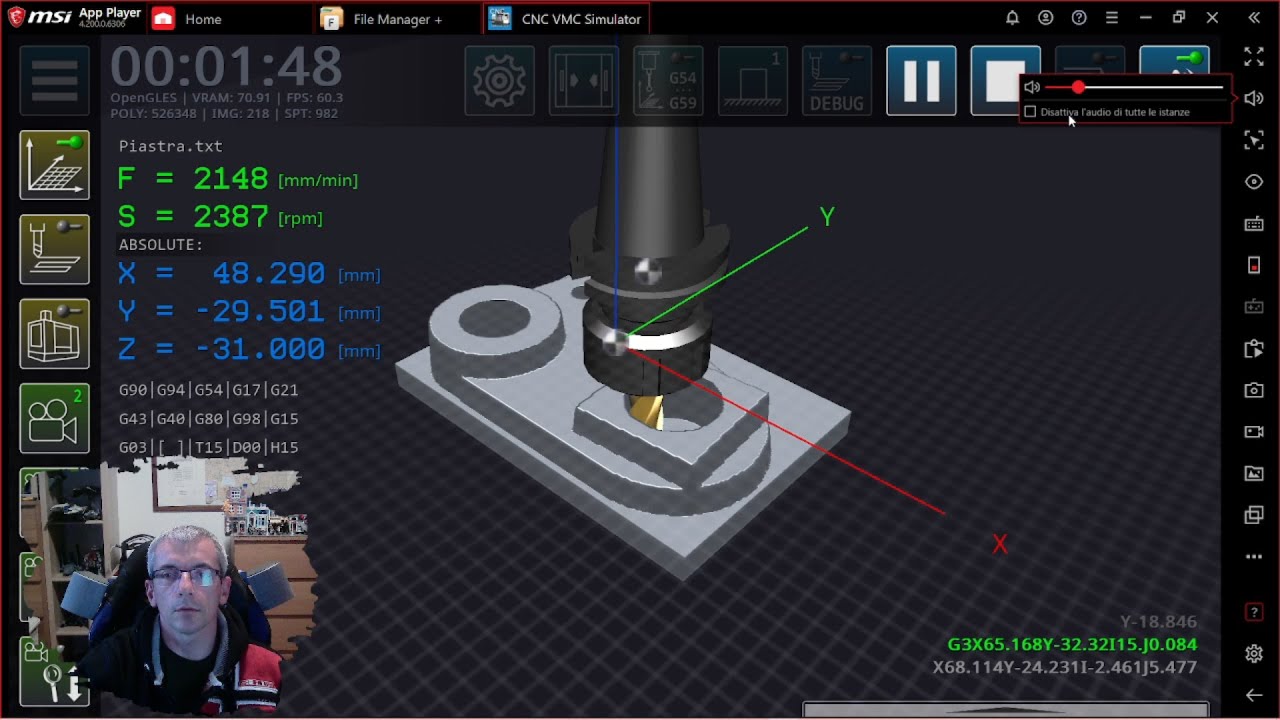Enter fullscreen from the sidebar
Image resolution: width=1280 pixels, height=720 pixels.
[x=1254, y=57]
